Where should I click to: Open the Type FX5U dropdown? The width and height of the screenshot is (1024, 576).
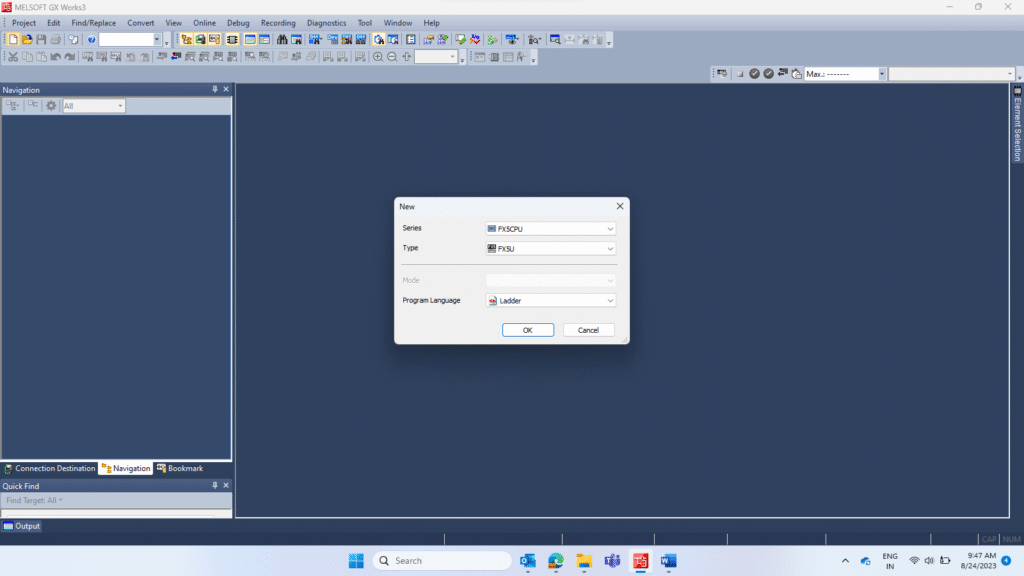coord(551,248)
